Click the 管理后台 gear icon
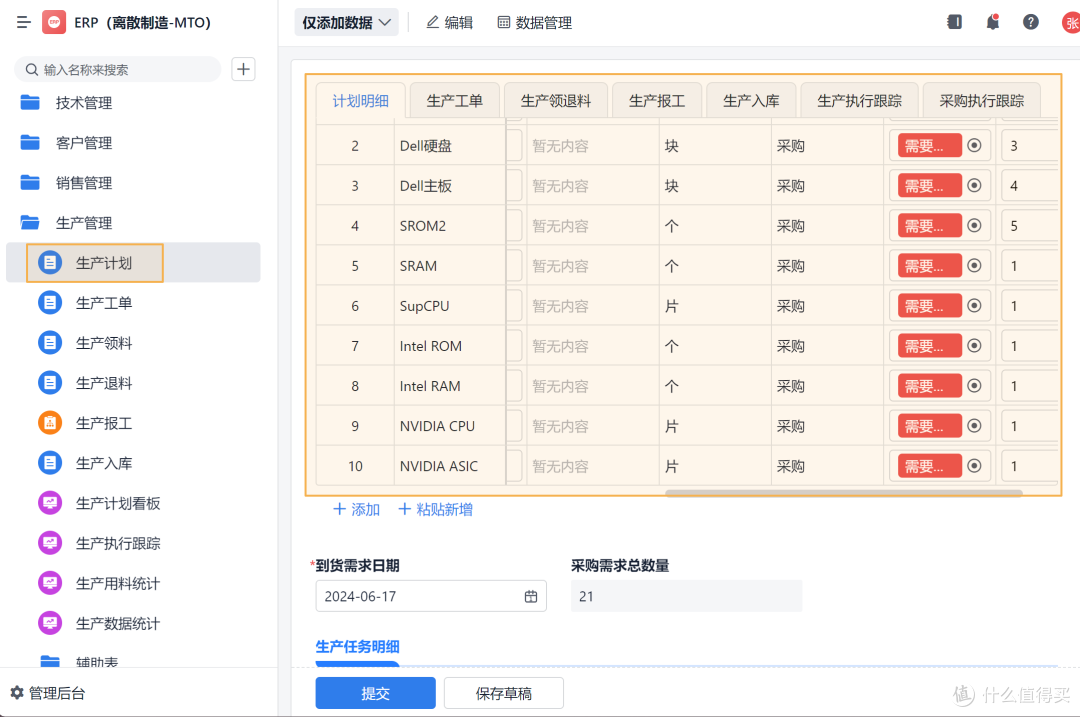This screenshot has width=1080, height=717. (17, 692)
